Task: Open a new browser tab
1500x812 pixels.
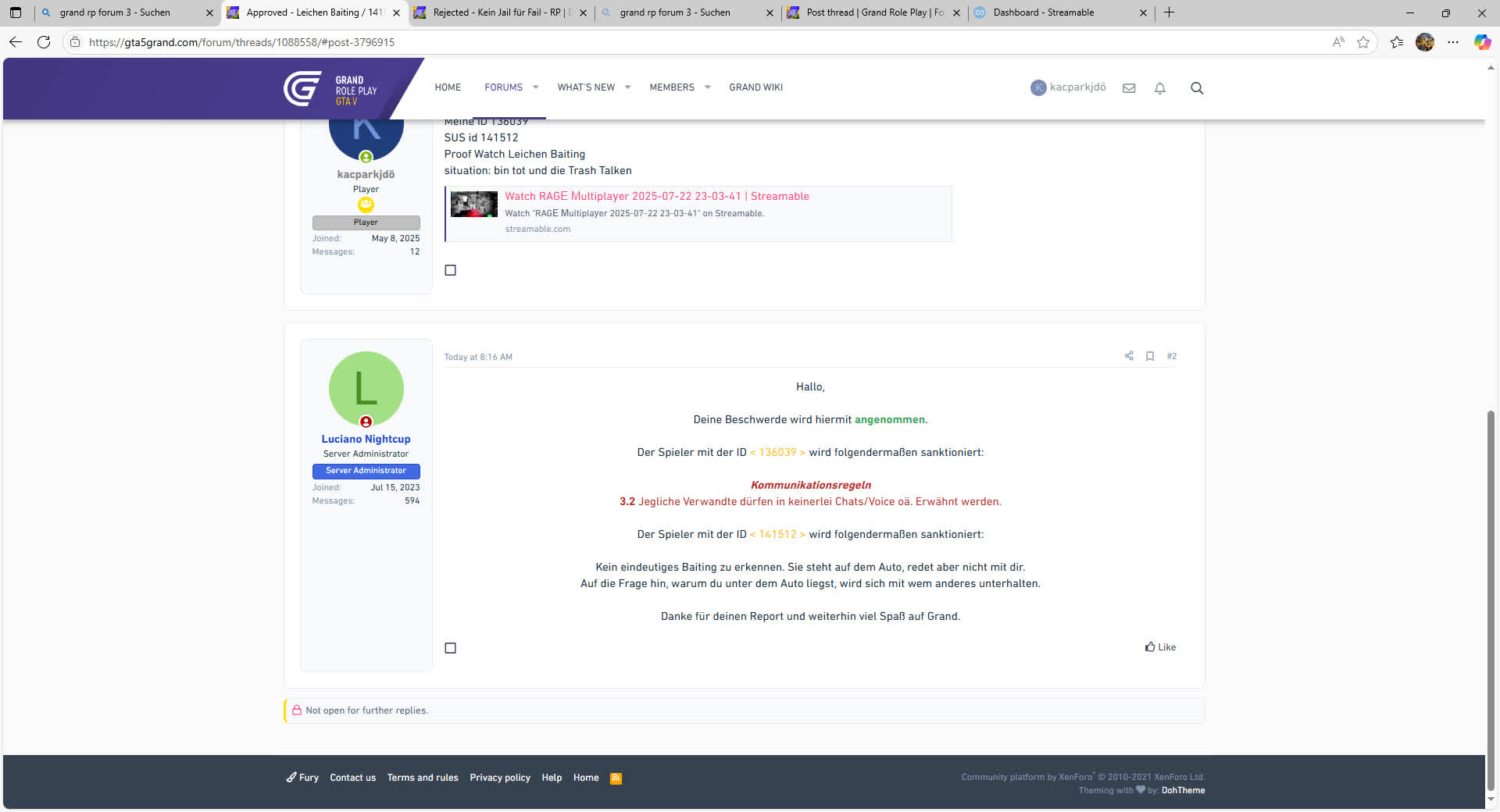Action: click(1169, 12)
